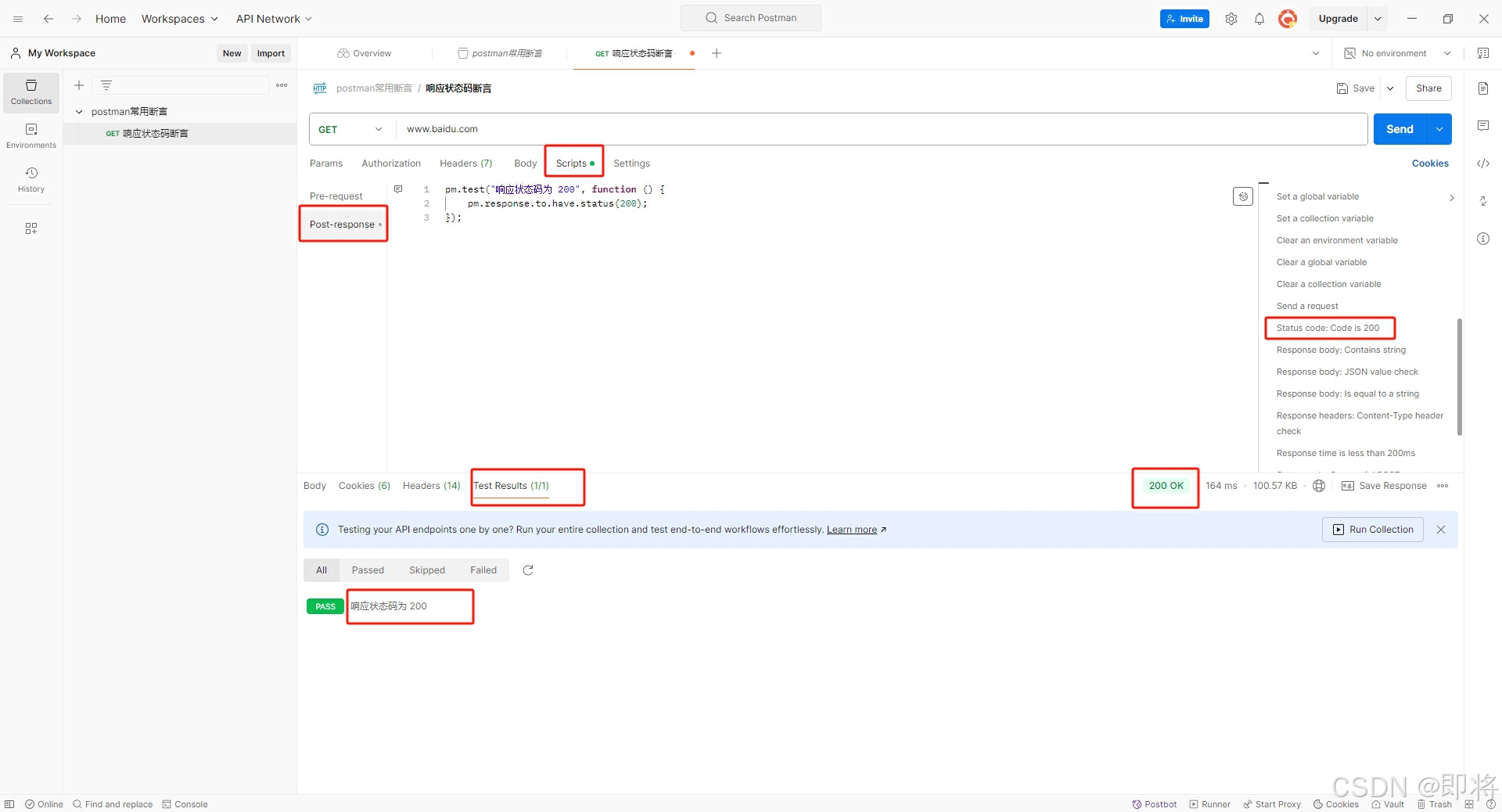Click the Share button

pyautogui.click(x=1428, y=88)
